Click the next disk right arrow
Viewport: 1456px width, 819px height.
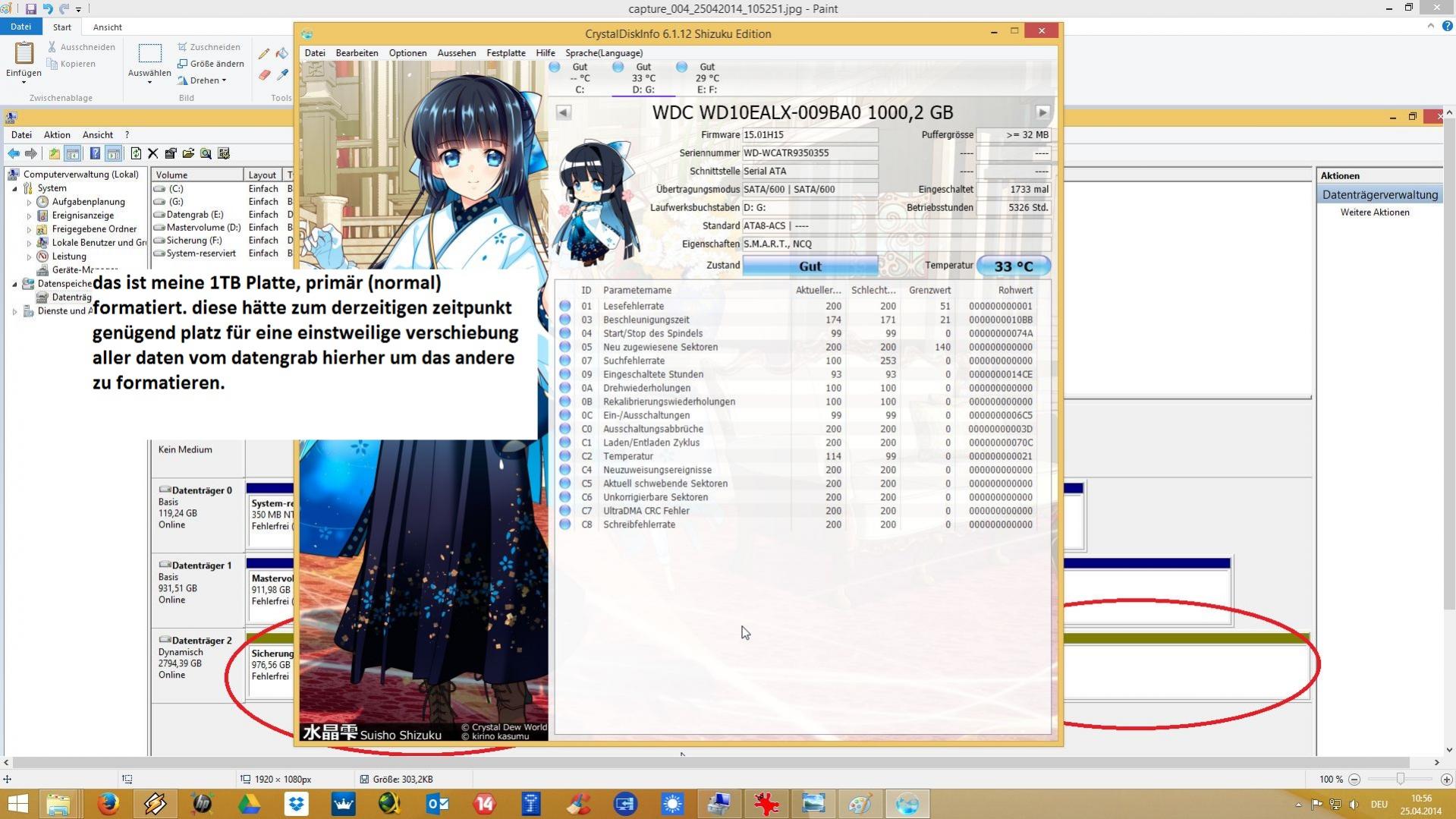click(x=1042, y=112)
